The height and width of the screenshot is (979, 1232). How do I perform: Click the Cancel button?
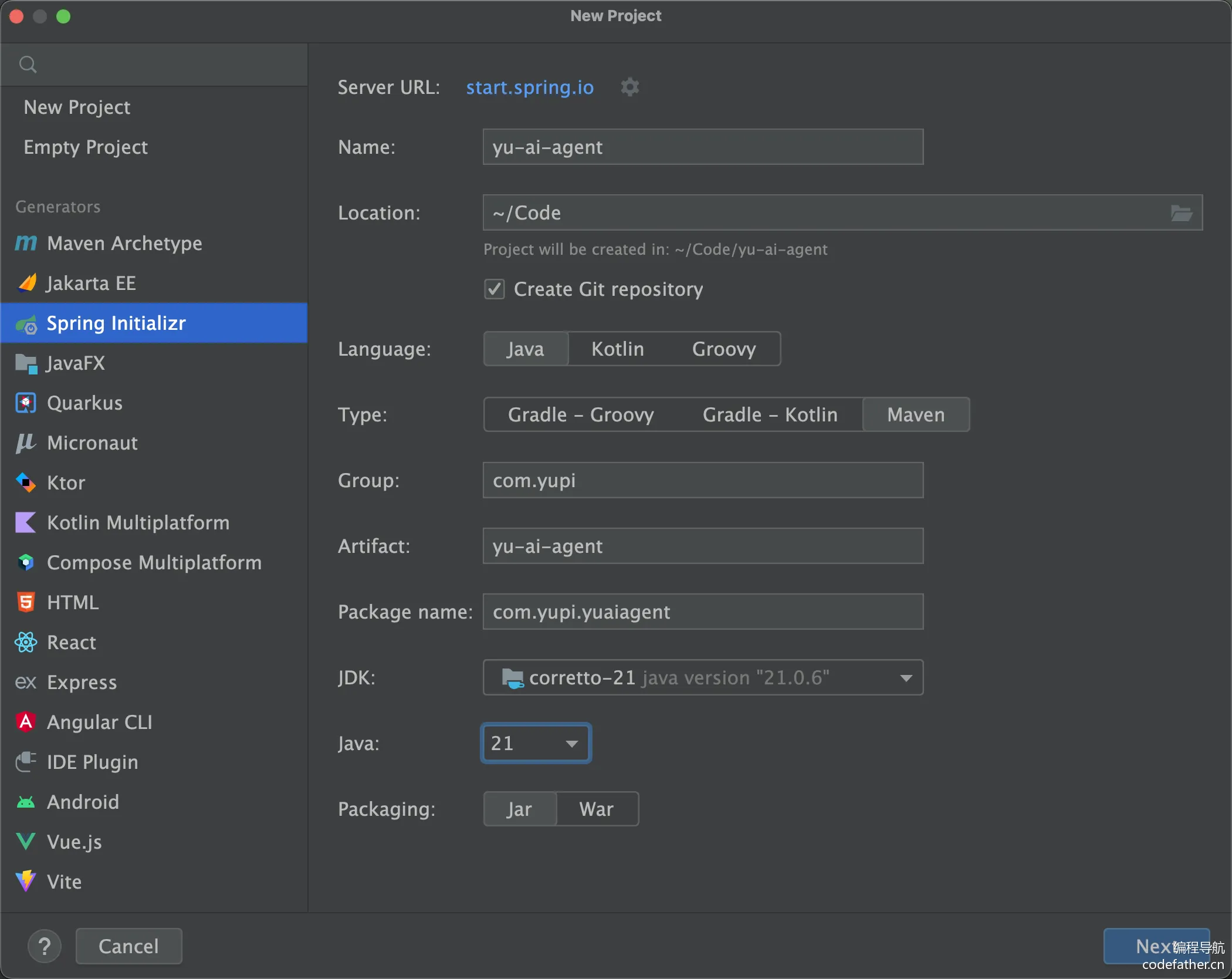tap(129, 946)
